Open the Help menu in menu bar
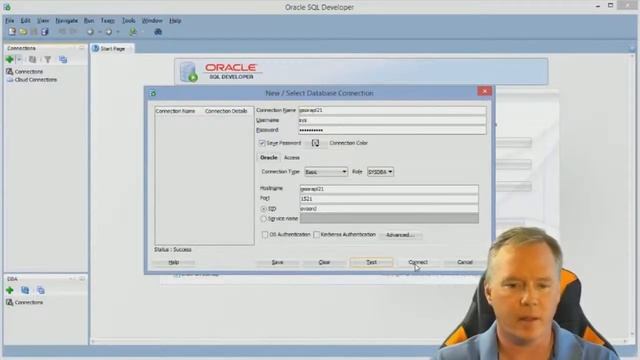The width and height of the screenshot is (640, 360). tap(175, 20)
